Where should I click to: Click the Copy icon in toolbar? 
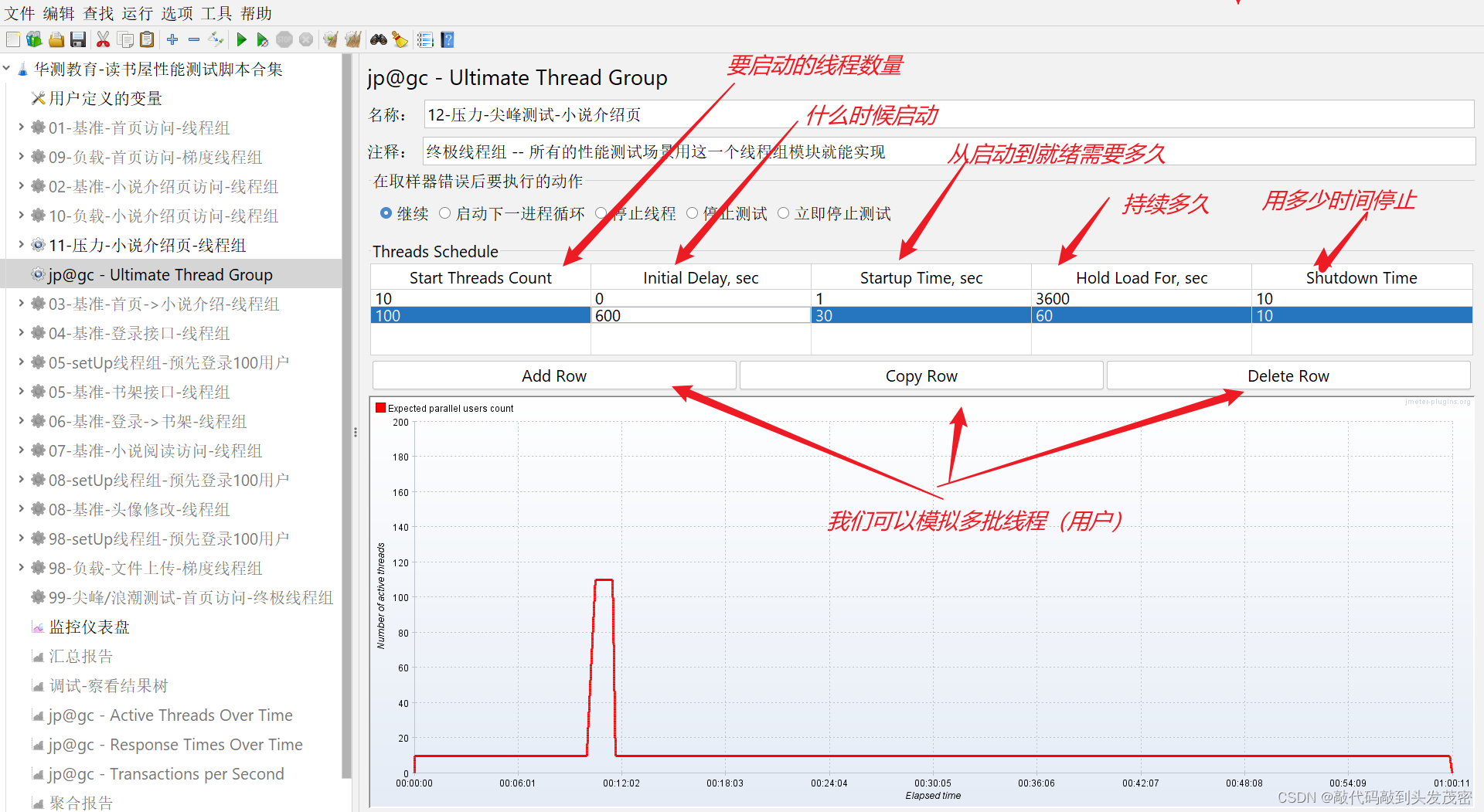point(125,39)
